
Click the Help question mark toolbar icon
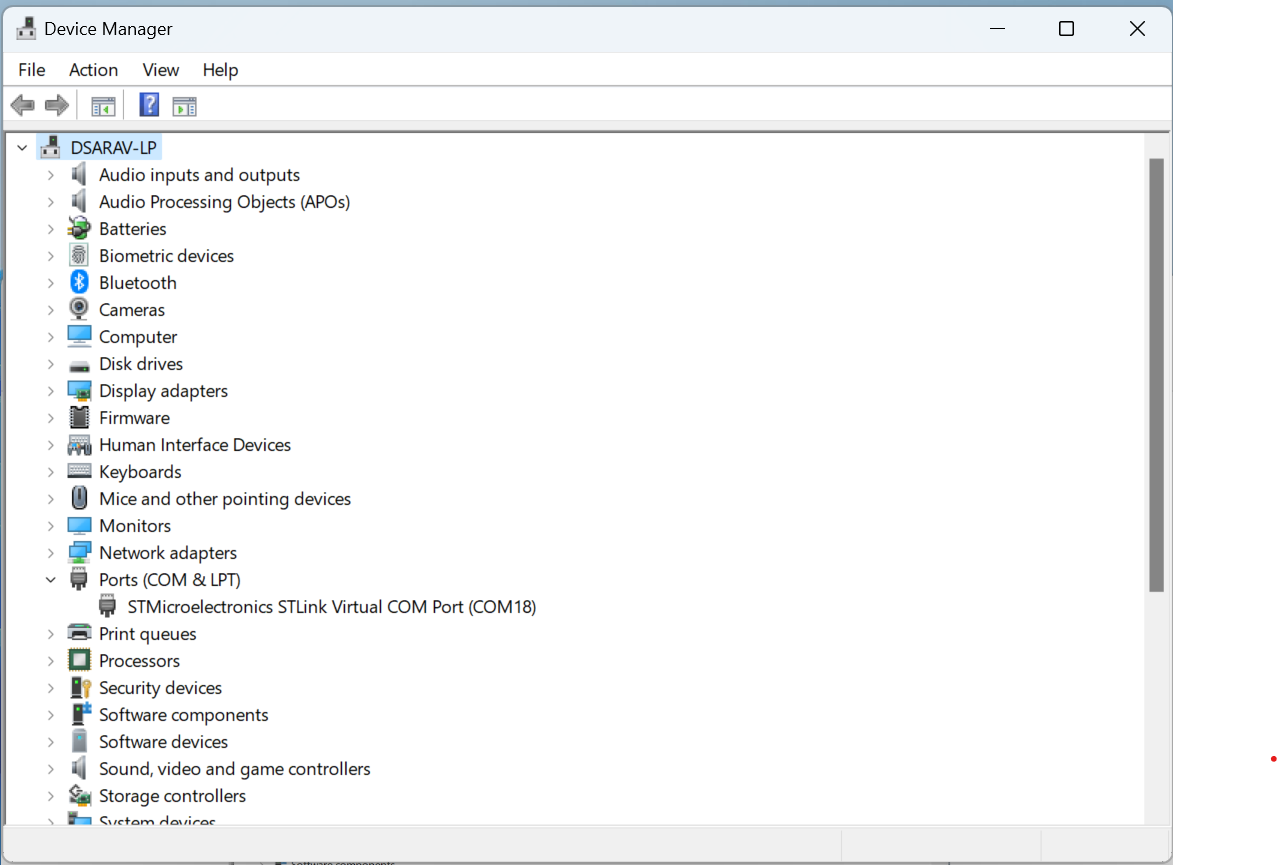[148, 104]
